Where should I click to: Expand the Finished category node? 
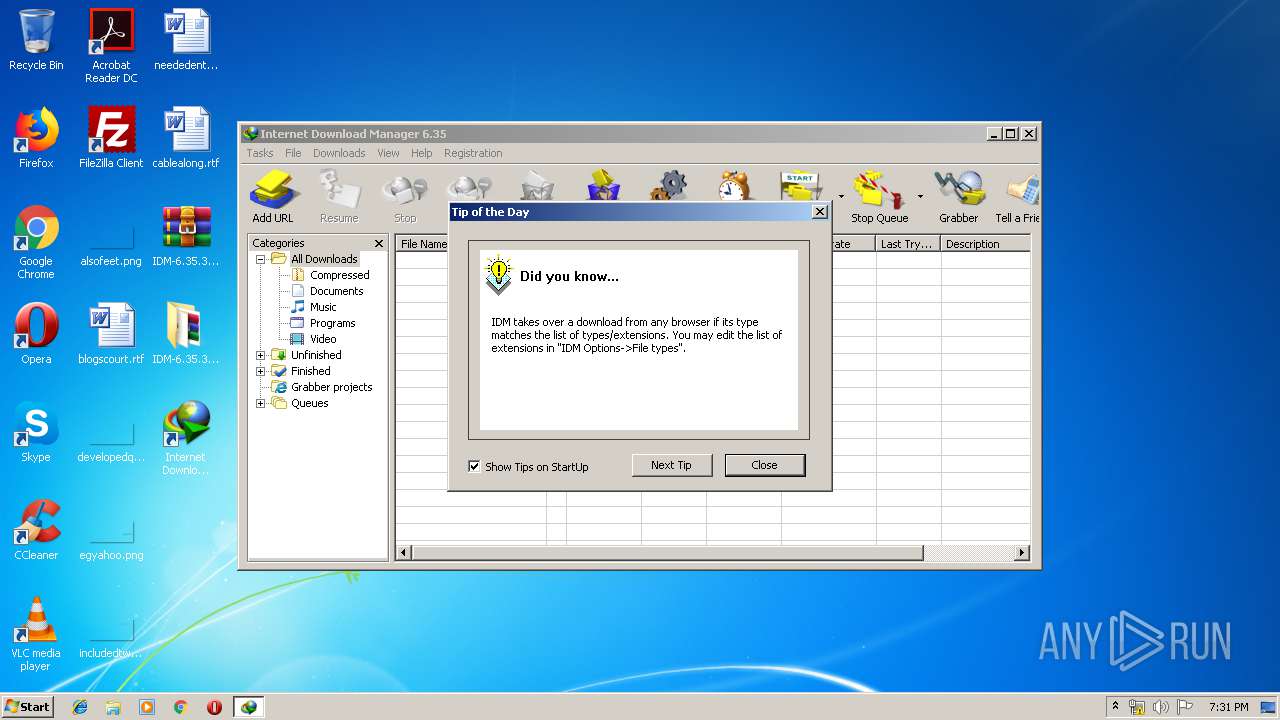261,371
